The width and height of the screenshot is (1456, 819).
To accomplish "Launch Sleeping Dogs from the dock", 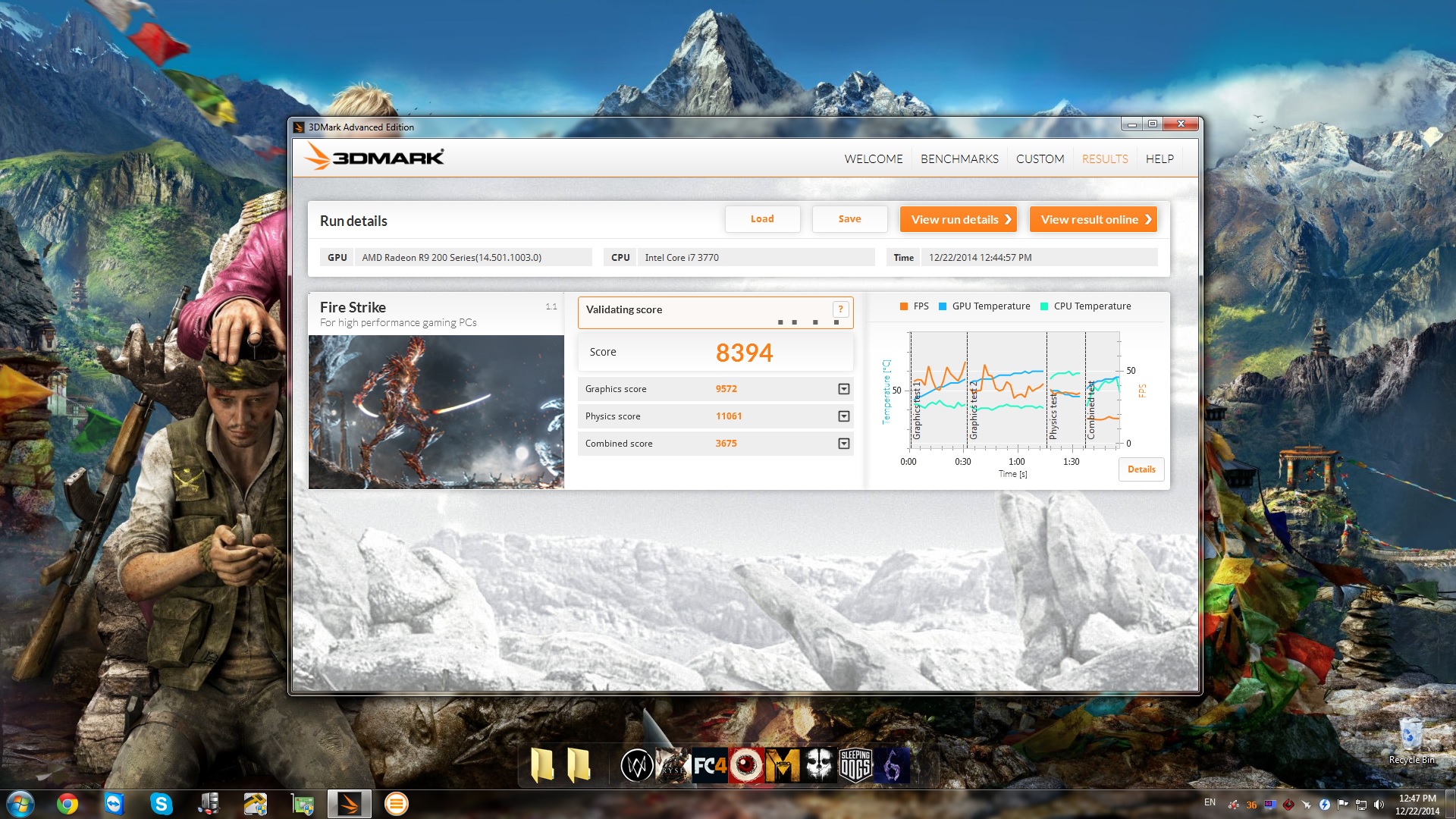I will coord(855,766).
